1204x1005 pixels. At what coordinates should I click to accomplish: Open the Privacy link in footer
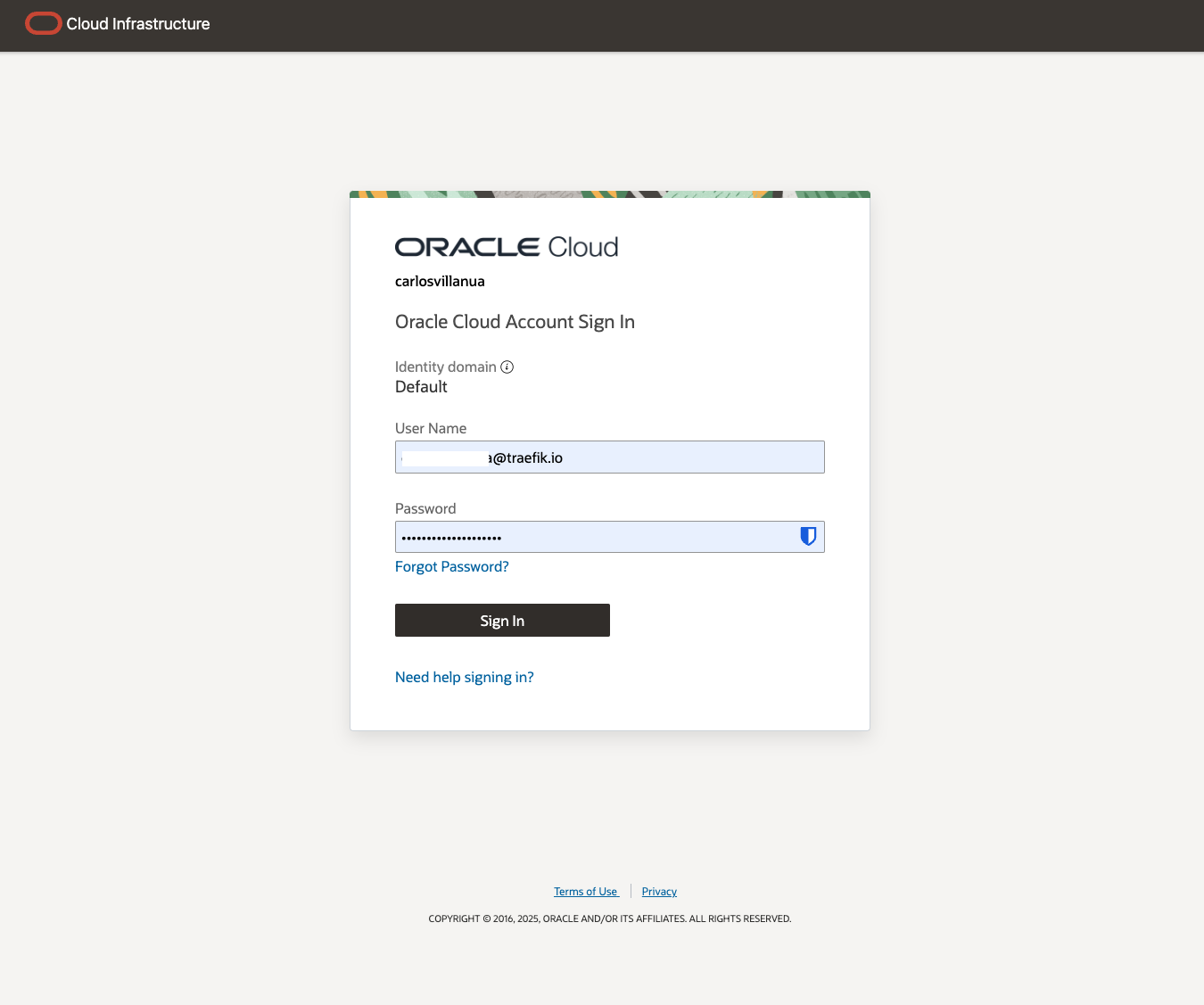click(659, 892)
